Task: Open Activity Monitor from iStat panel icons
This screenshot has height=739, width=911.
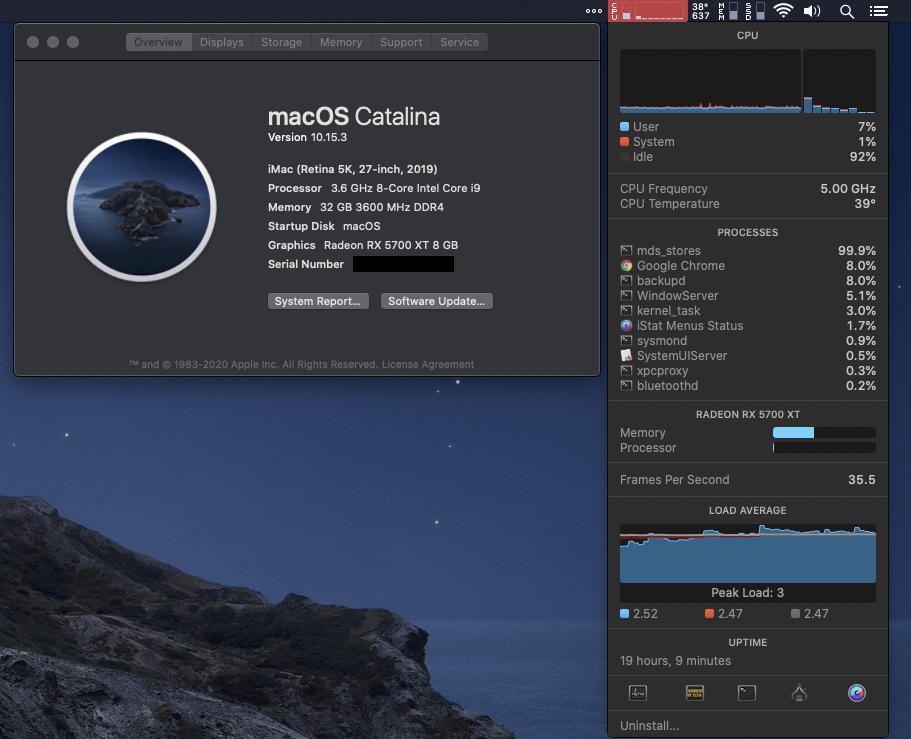Action: pyautogui.click(x=637, y=693)
